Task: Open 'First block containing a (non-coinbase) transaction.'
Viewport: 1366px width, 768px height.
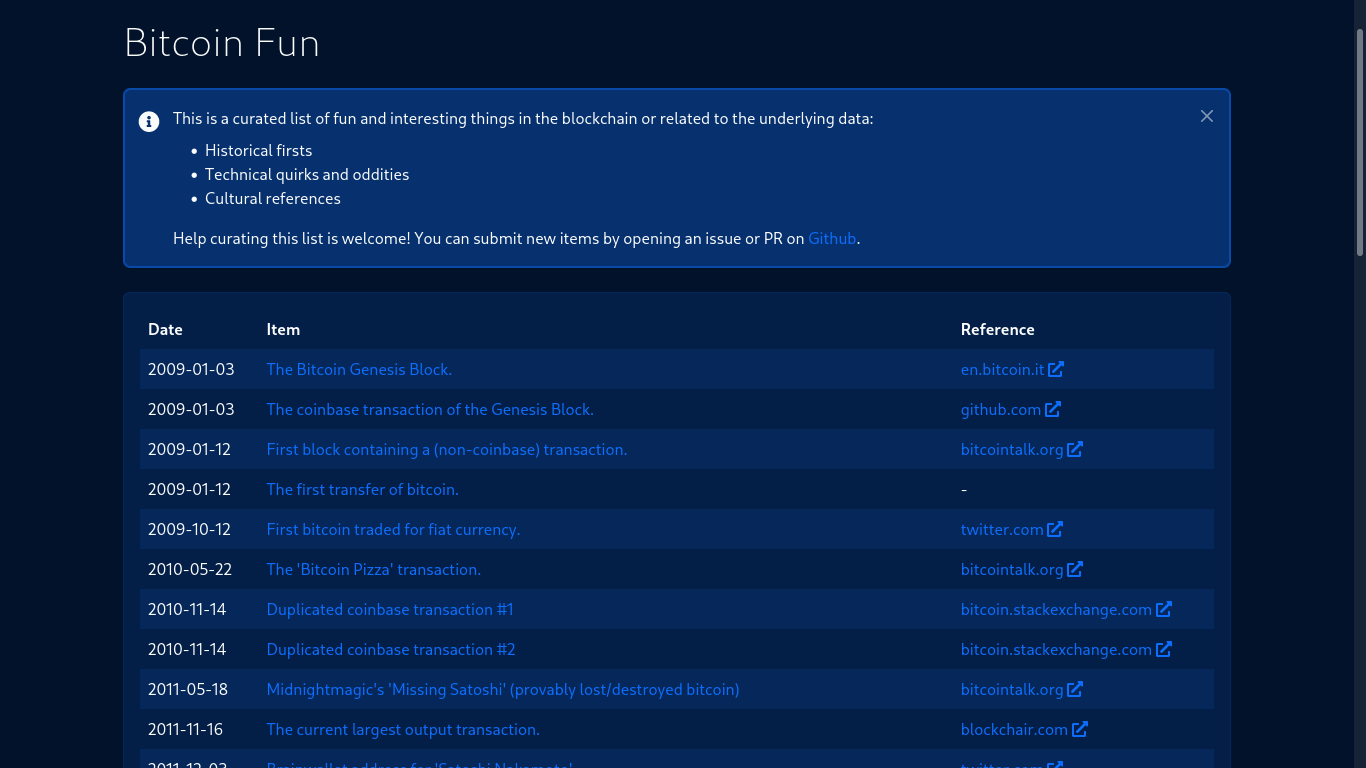Action: 447,449
